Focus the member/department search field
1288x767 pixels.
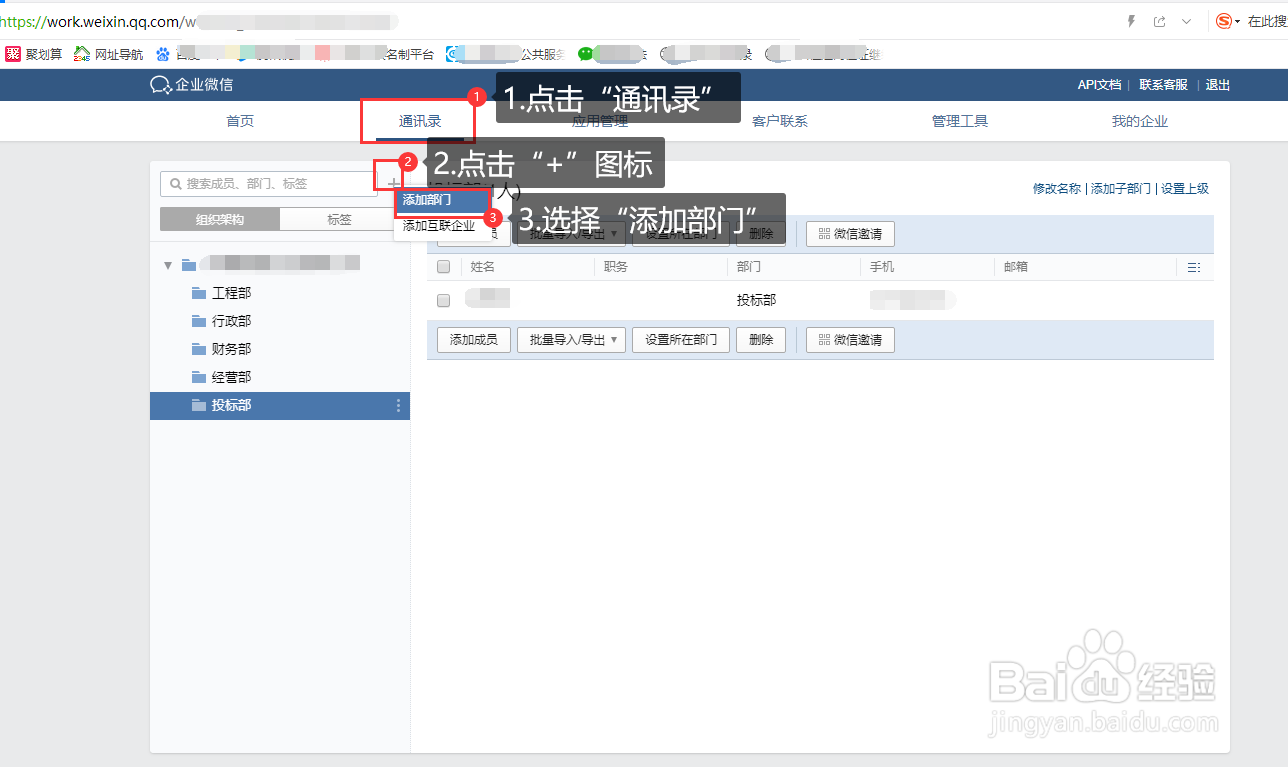(x=269, y=184)
